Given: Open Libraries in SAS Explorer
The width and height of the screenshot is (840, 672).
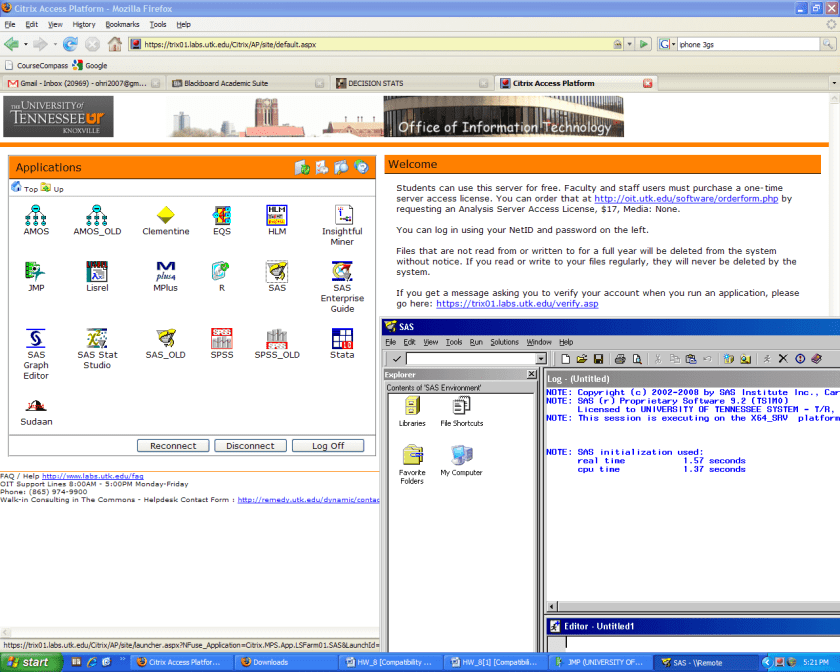Looking at the screenshot, I should (412, 407).
